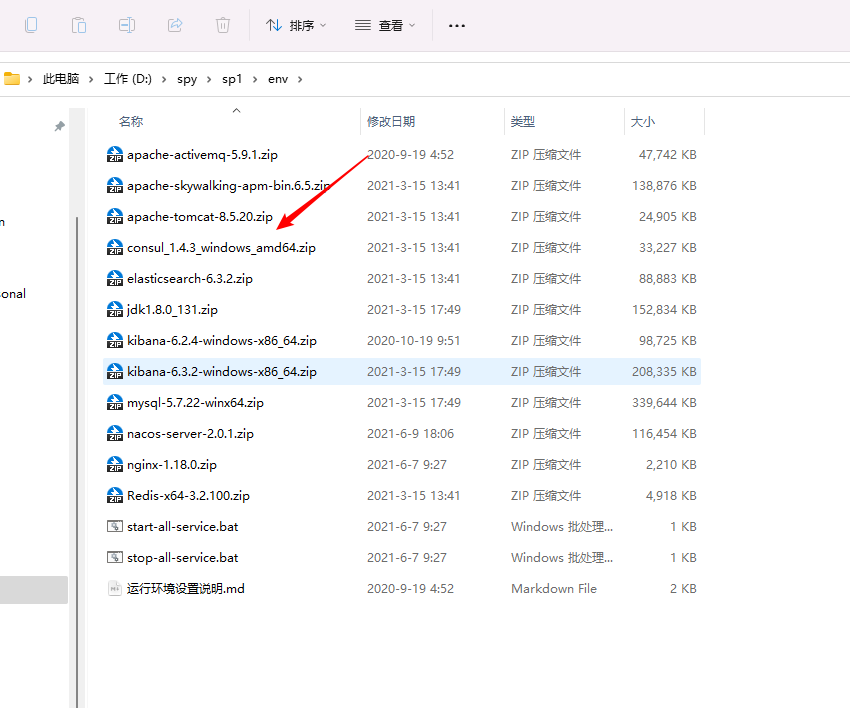Click the Paste clipboard icon
The height and width of the screenshot is (708, 850).
click(79, 25)
